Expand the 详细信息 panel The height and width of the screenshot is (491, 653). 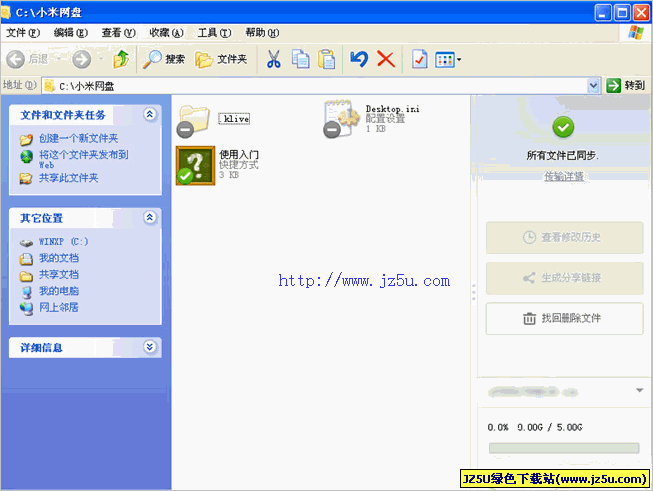pyautogui.click(x=150, y=346)
